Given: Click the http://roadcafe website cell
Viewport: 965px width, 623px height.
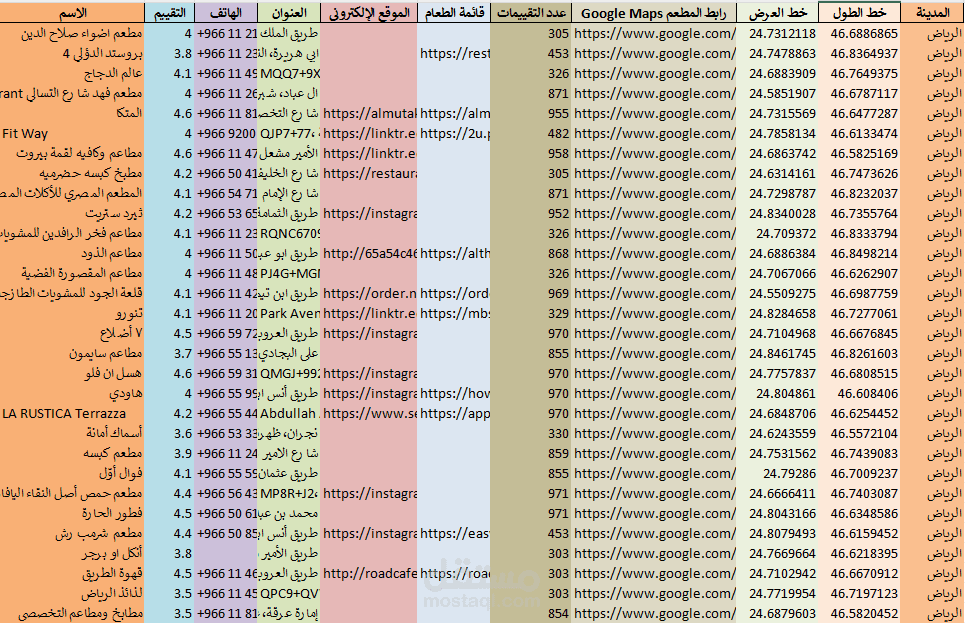Looking at the screenshot, I should point(369,574).
